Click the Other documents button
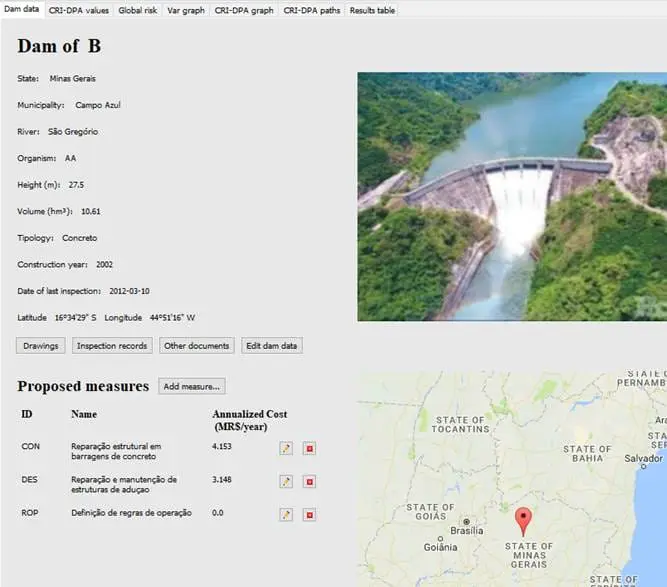Viewport: 667px width, 587px height. pos(197,346)
